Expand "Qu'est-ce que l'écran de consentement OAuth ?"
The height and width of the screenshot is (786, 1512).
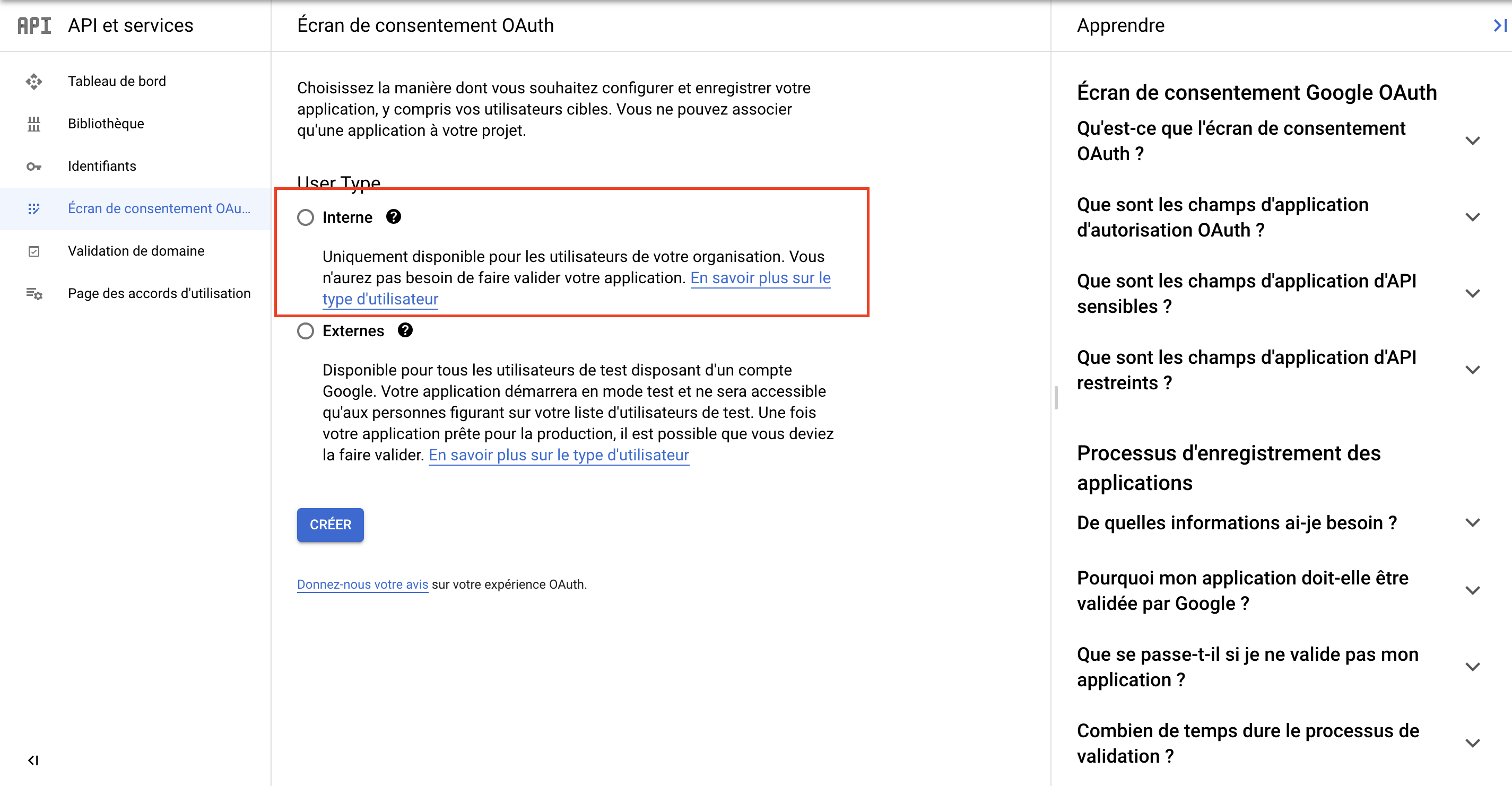(x=1473, y=141)
